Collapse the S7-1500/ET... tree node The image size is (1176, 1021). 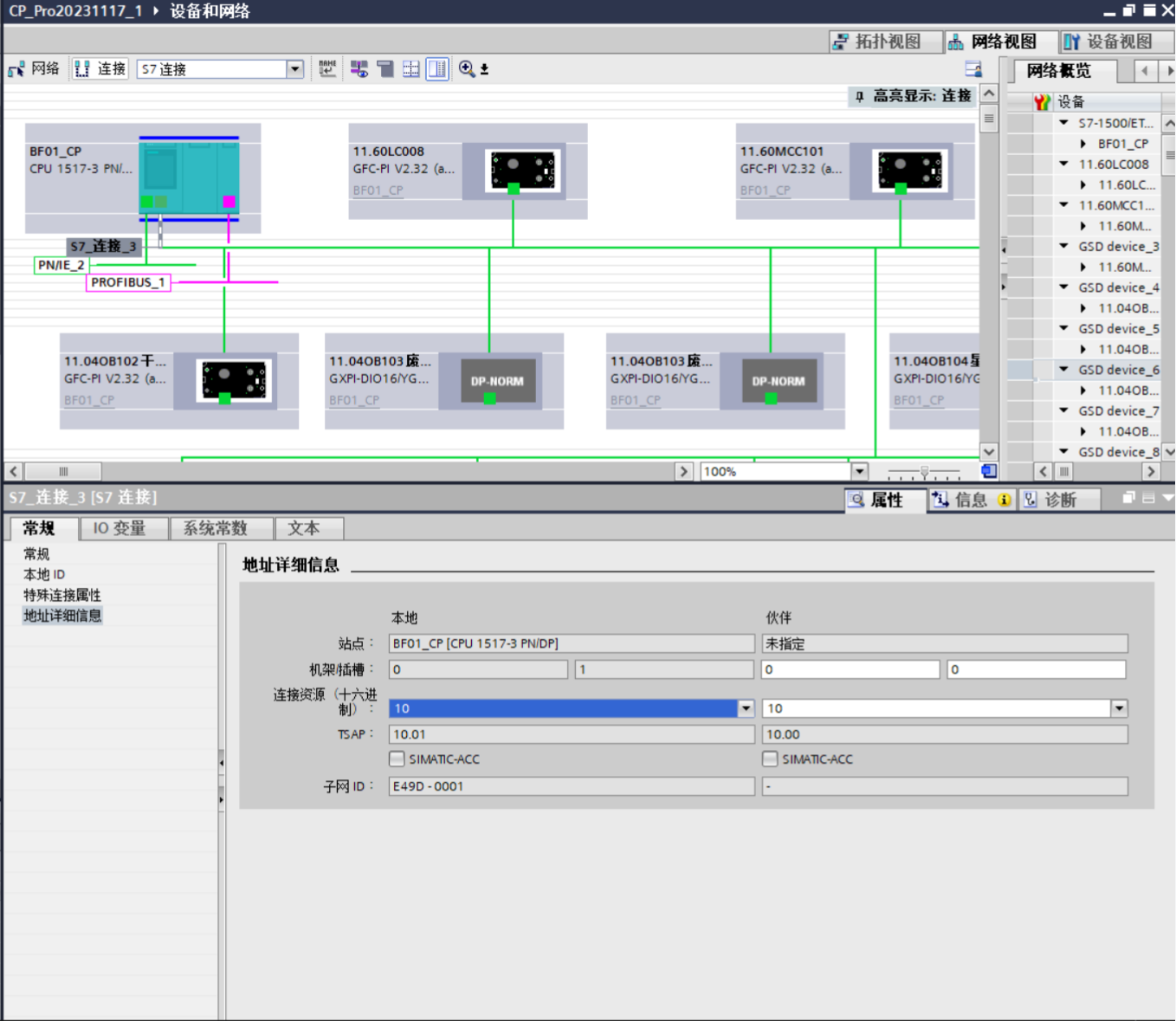point(1064,123)
